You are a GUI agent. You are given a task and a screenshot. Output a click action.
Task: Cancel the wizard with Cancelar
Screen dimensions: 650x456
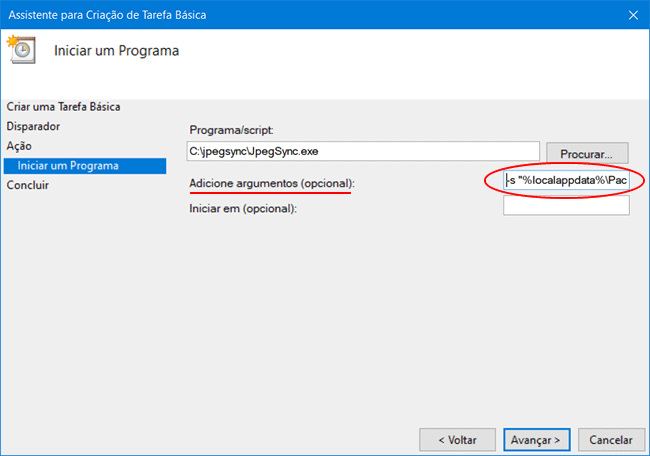coord(610,439)
